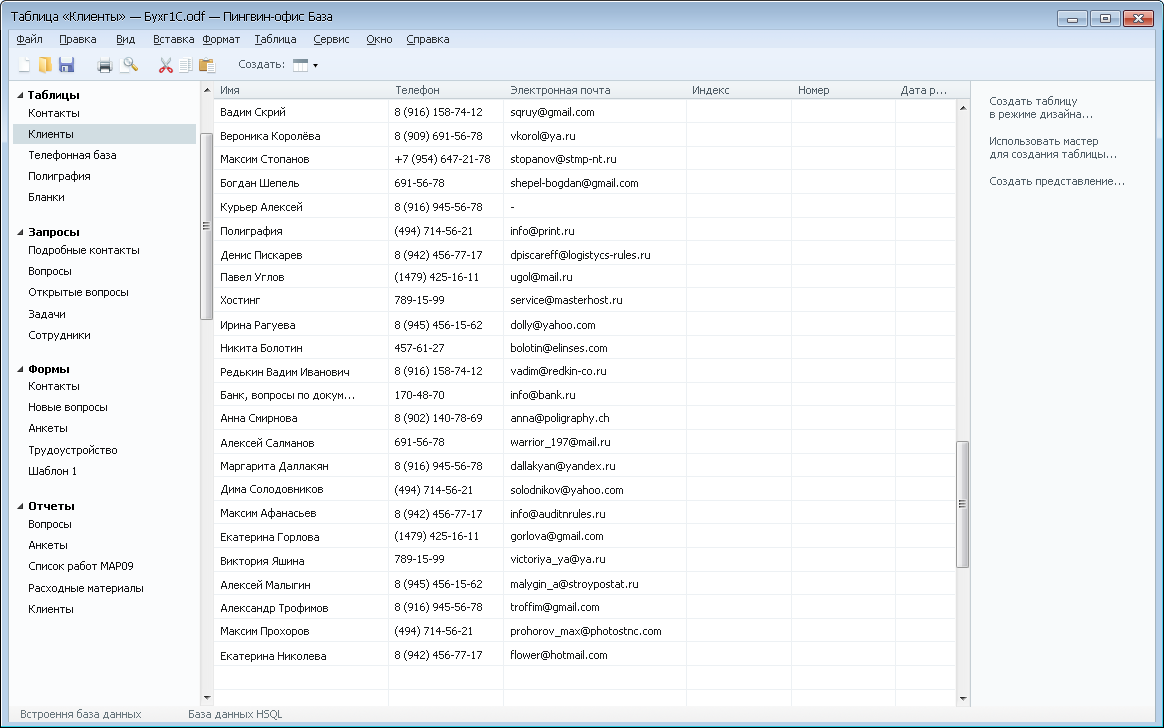Screen dimensions: 1164x728
Task: Print the table with the printer icon
Action: pyautogui.click(x=104, y=65)
